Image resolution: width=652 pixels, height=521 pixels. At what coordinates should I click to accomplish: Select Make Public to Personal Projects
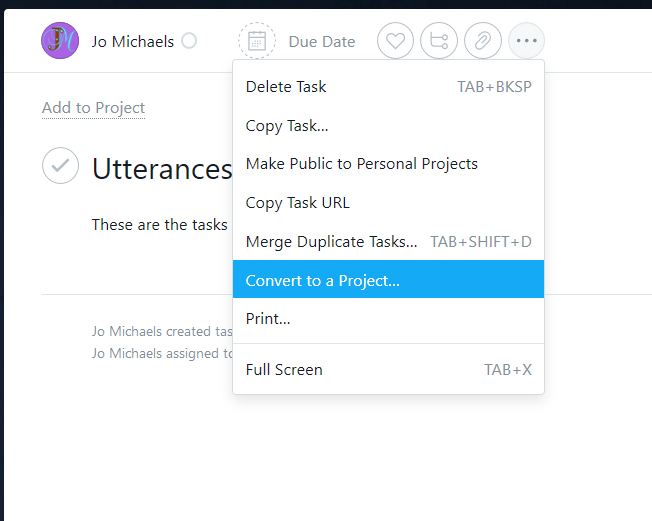pyautogui.click(x=362, y=164)
